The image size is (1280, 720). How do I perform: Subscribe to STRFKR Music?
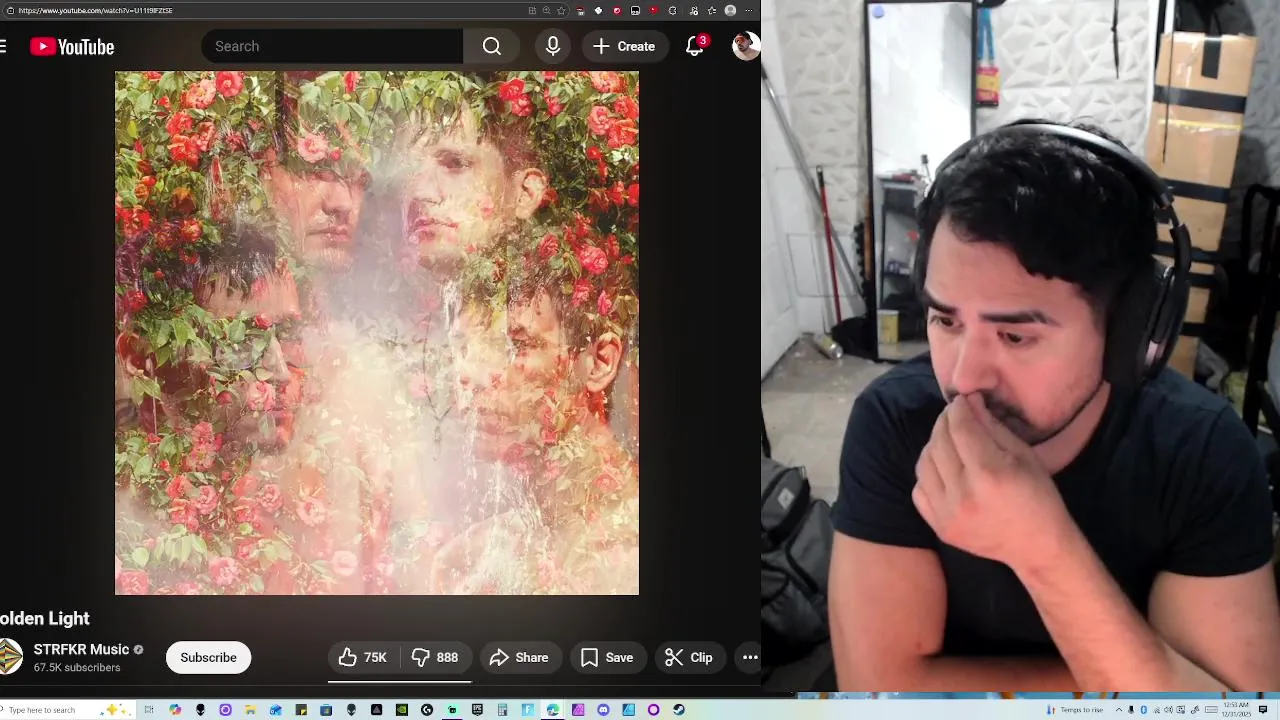208,657
